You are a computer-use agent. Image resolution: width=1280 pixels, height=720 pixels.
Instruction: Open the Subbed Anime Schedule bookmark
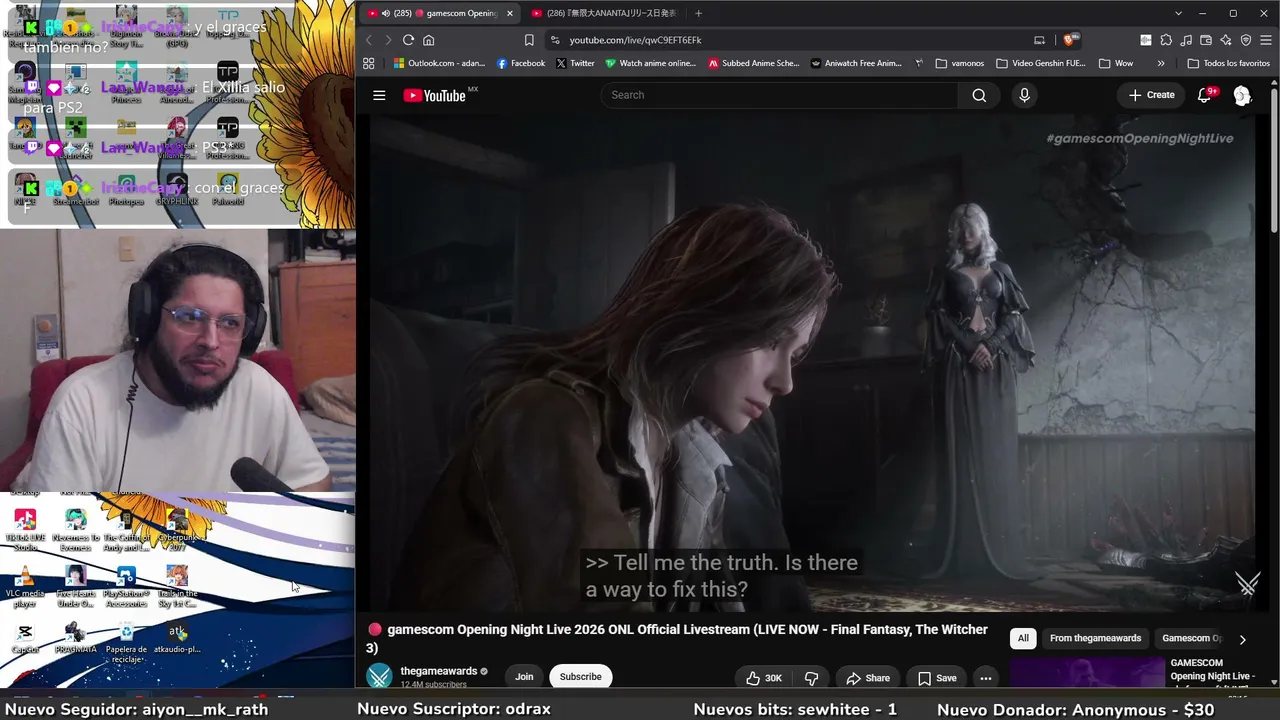pos(754,63)
